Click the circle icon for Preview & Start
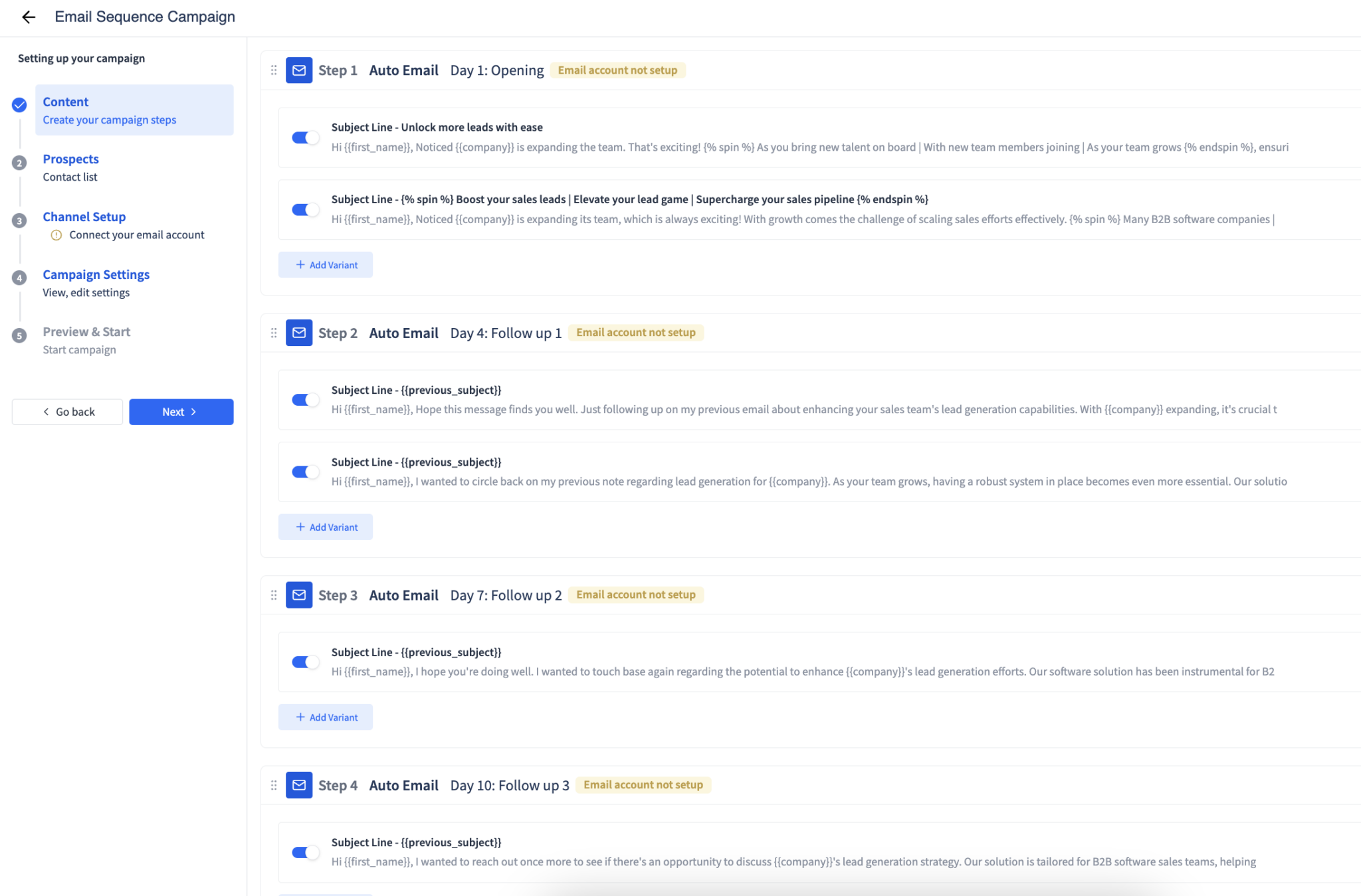Image resolution: width=1361 pixels, height=896 pixels. pyautogui.click(x=19, y=335)
